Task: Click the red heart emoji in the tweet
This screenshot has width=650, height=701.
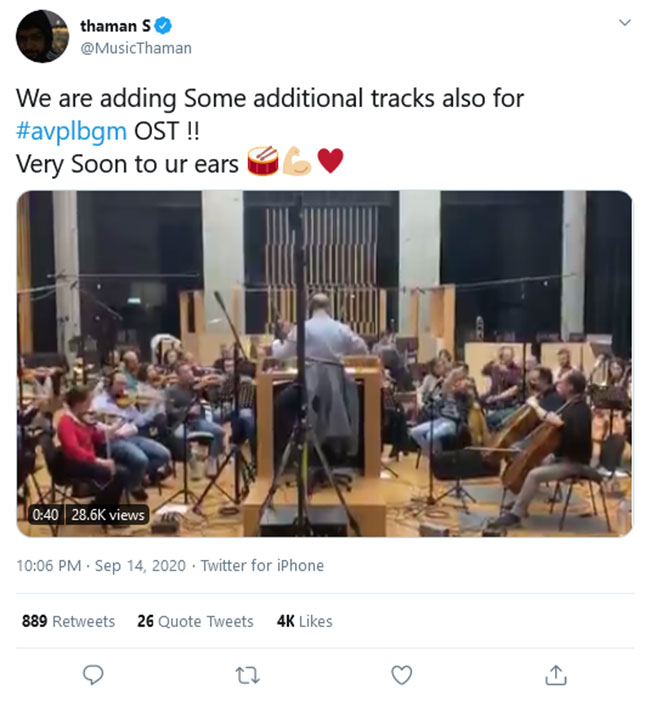Action: tap(329, 161)
